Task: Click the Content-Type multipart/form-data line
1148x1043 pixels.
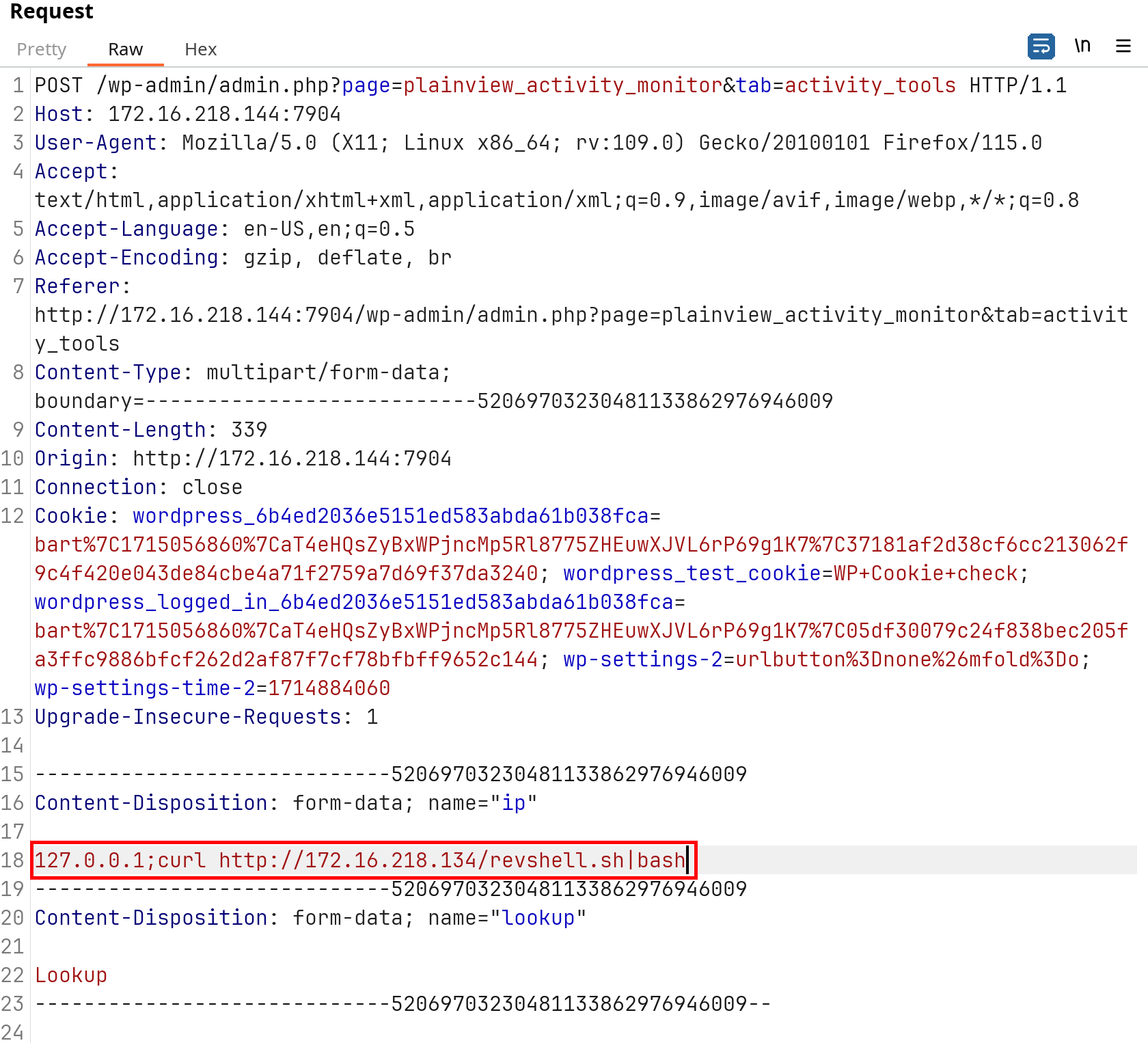Action: 243,372
